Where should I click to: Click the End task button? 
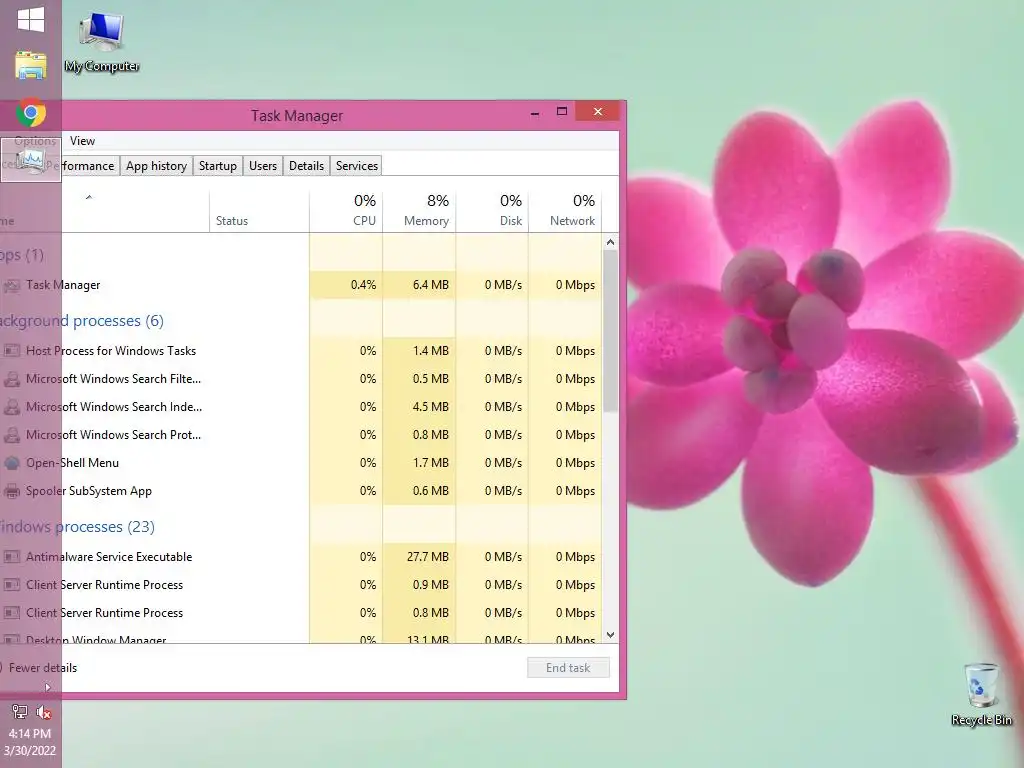pyautogui.click(x=568, y=667)
